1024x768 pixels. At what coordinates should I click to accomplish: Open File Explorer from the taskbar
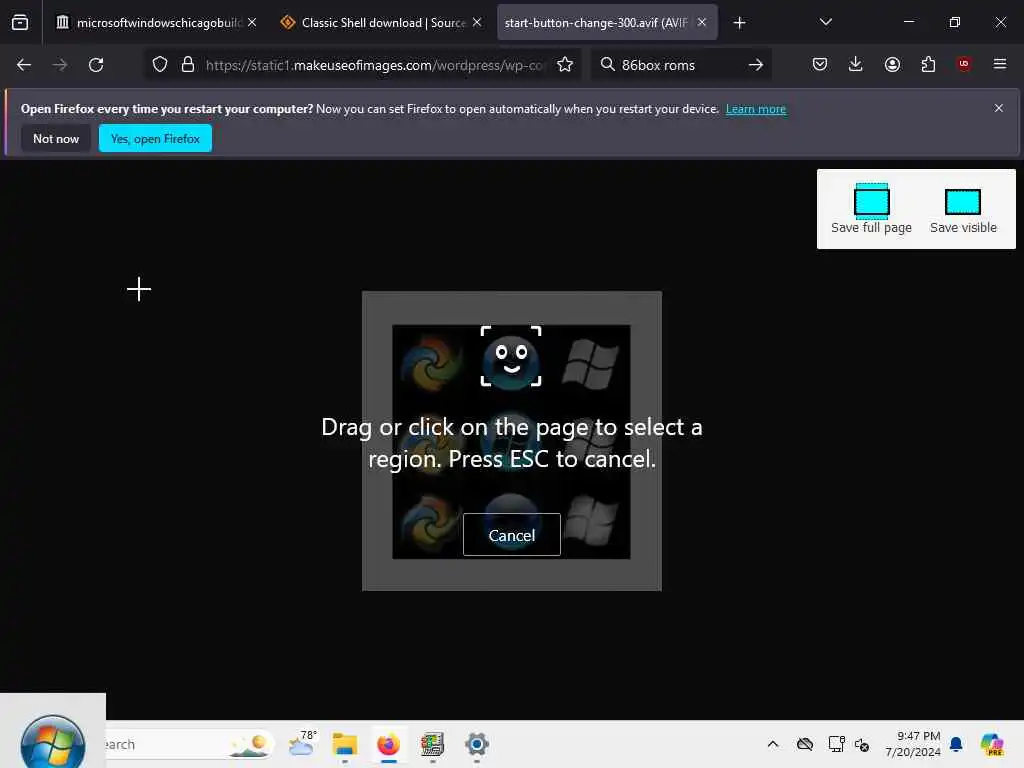click(x=344, y=744)
